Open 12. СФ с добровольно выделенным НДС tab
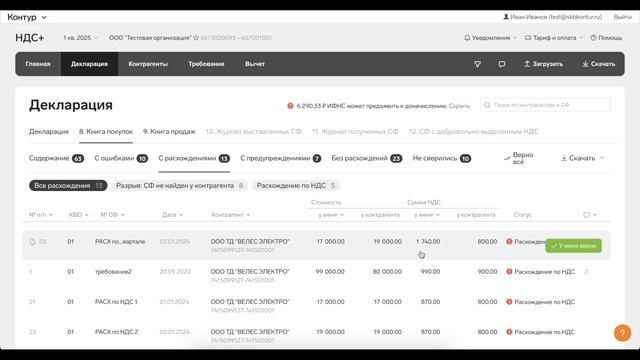Screen dimensions: 640x360 coord(473,131)
